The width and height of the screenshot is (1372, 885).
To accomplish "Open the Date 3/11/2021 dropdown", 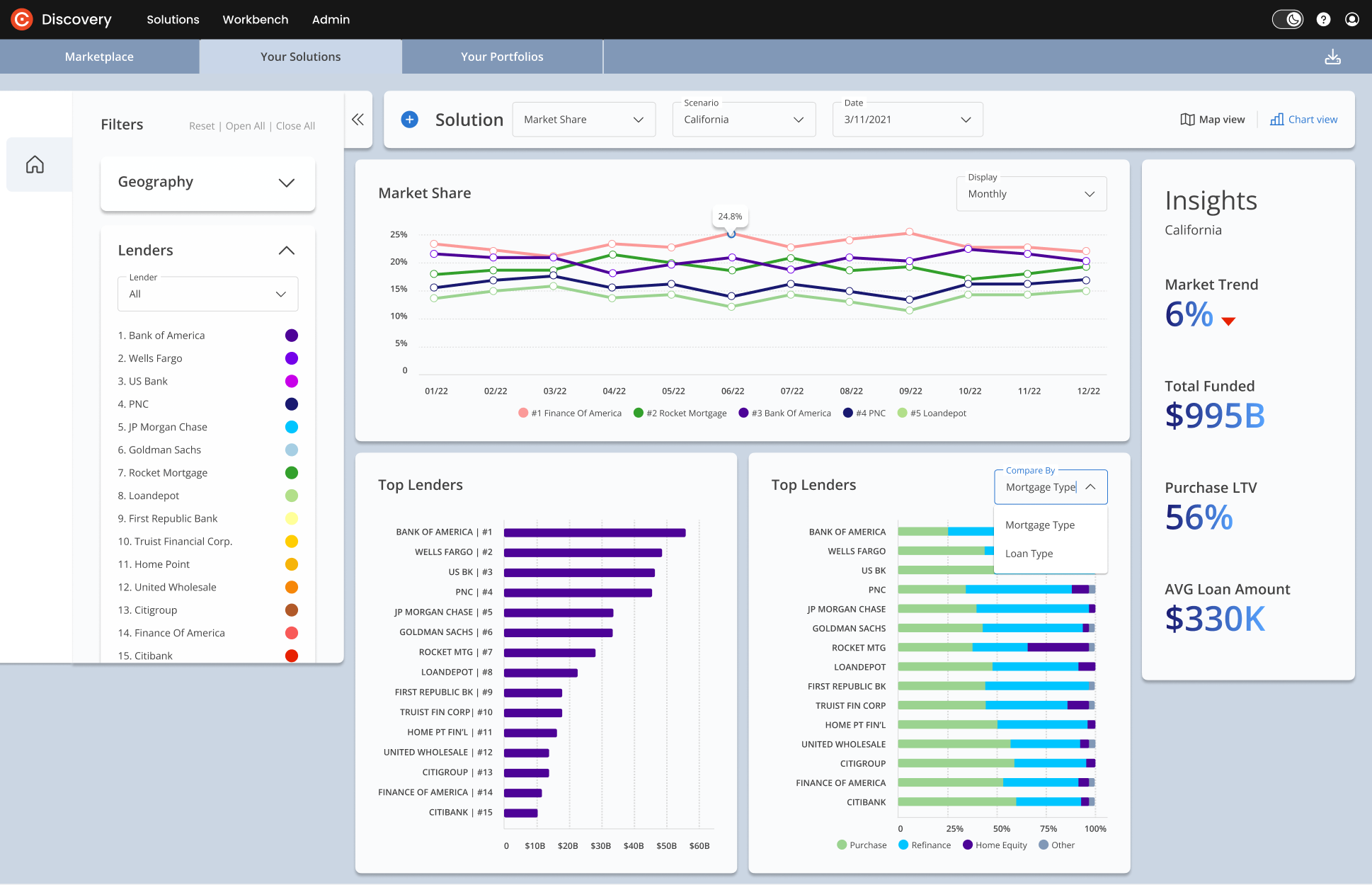I will pyautogui.click(x=907, y=120).
